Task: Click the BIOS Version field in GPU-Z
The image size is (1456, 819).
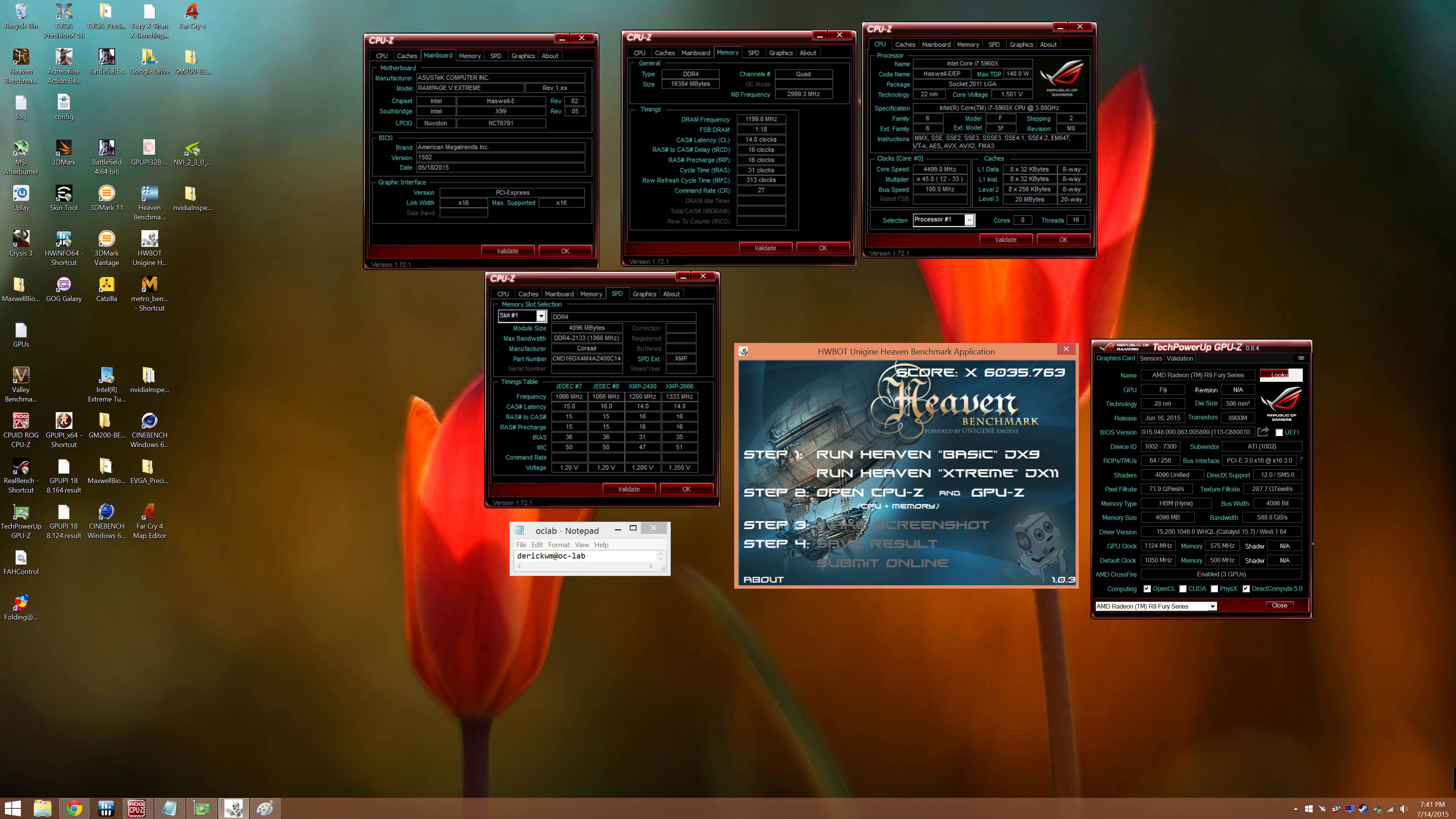Action: [x=1197, y=432]
